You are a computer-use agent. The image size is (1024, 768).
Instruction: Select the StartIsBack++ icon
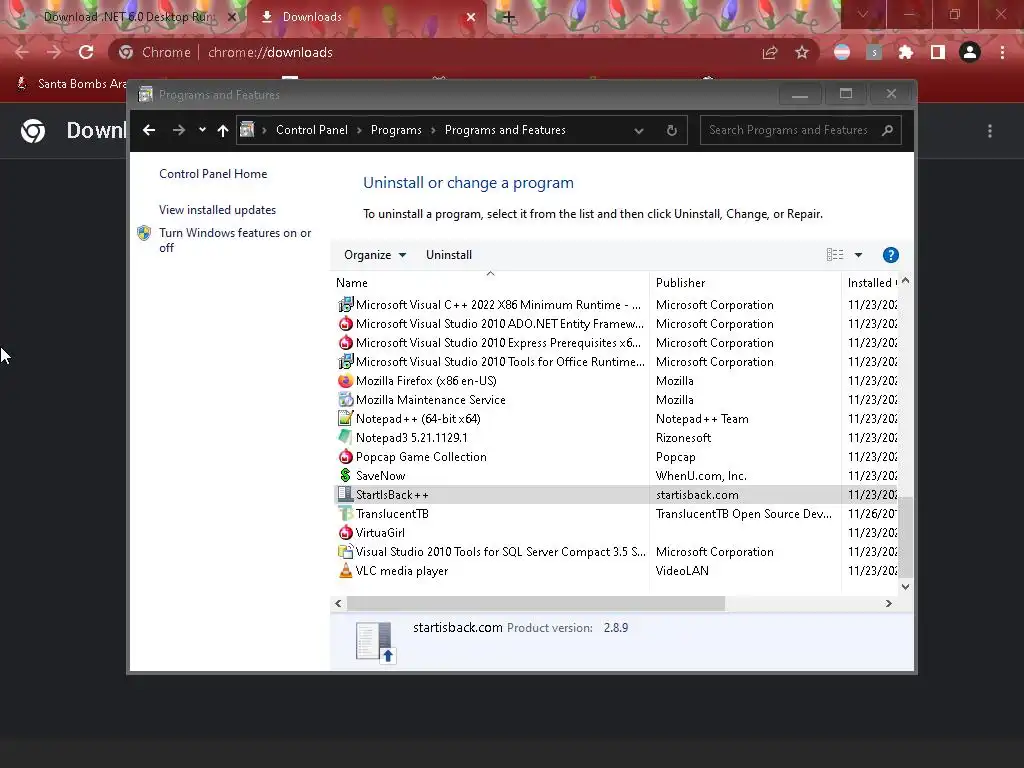click(x=345, y=494)
